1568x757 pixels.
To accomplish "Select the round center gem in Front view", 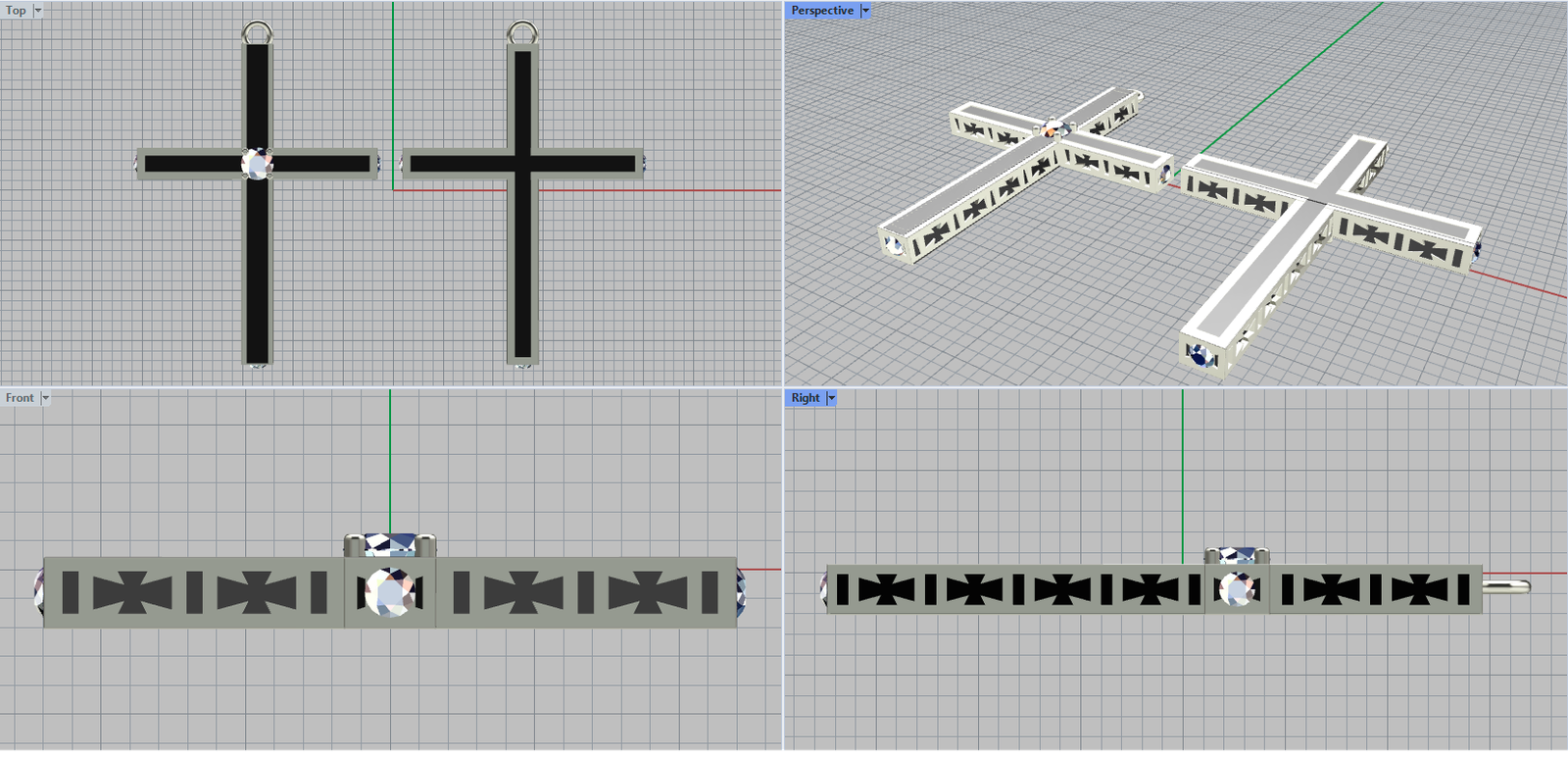I will 389,592.
